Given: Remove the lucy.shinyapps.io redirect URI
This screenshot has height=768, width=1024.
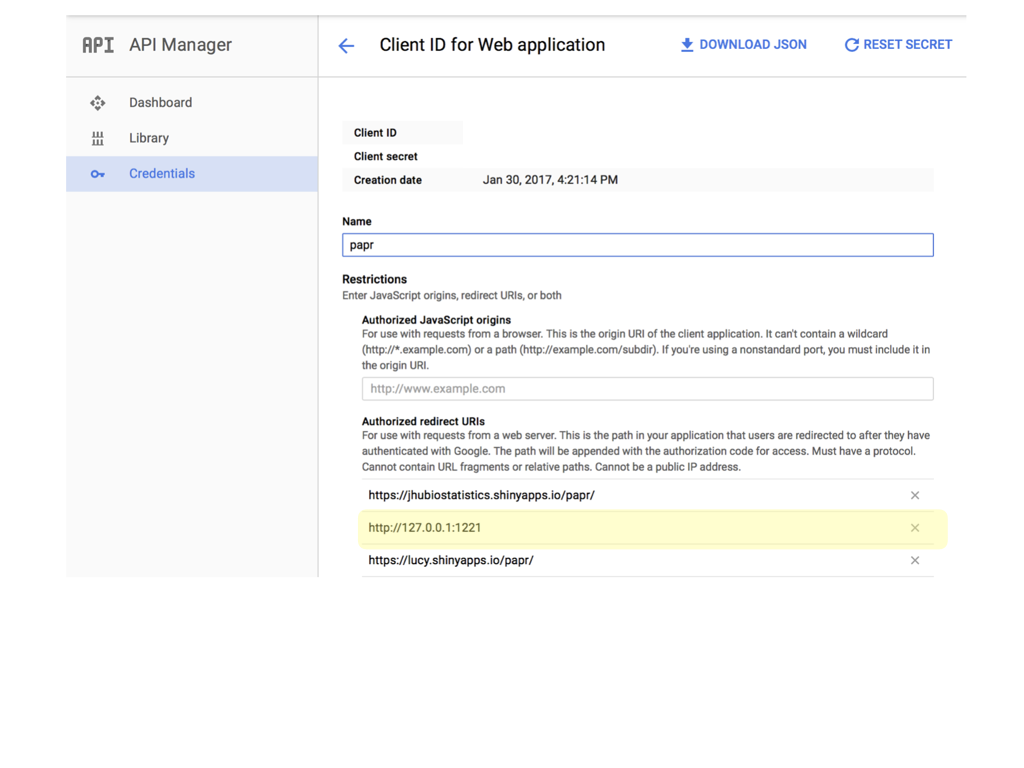Looking at the screenshot, I should pyautogui.click(x=915, y=560).
